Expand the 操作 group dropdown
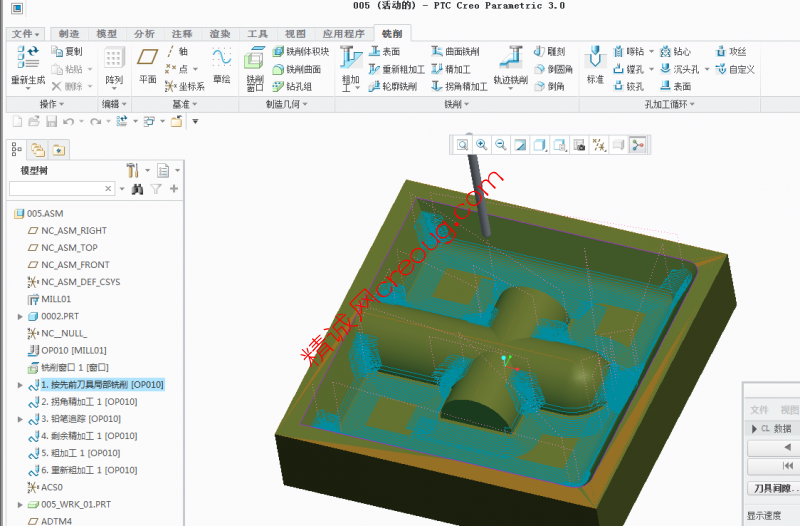 click(52, 105)
